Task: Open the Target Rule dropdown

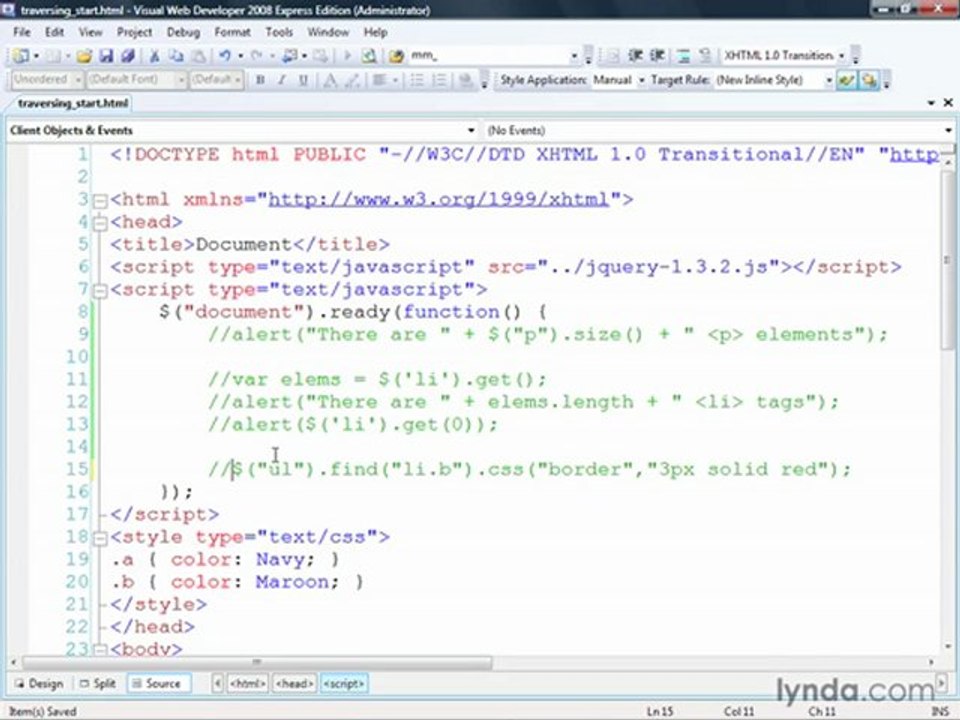Action: point(828,80)
